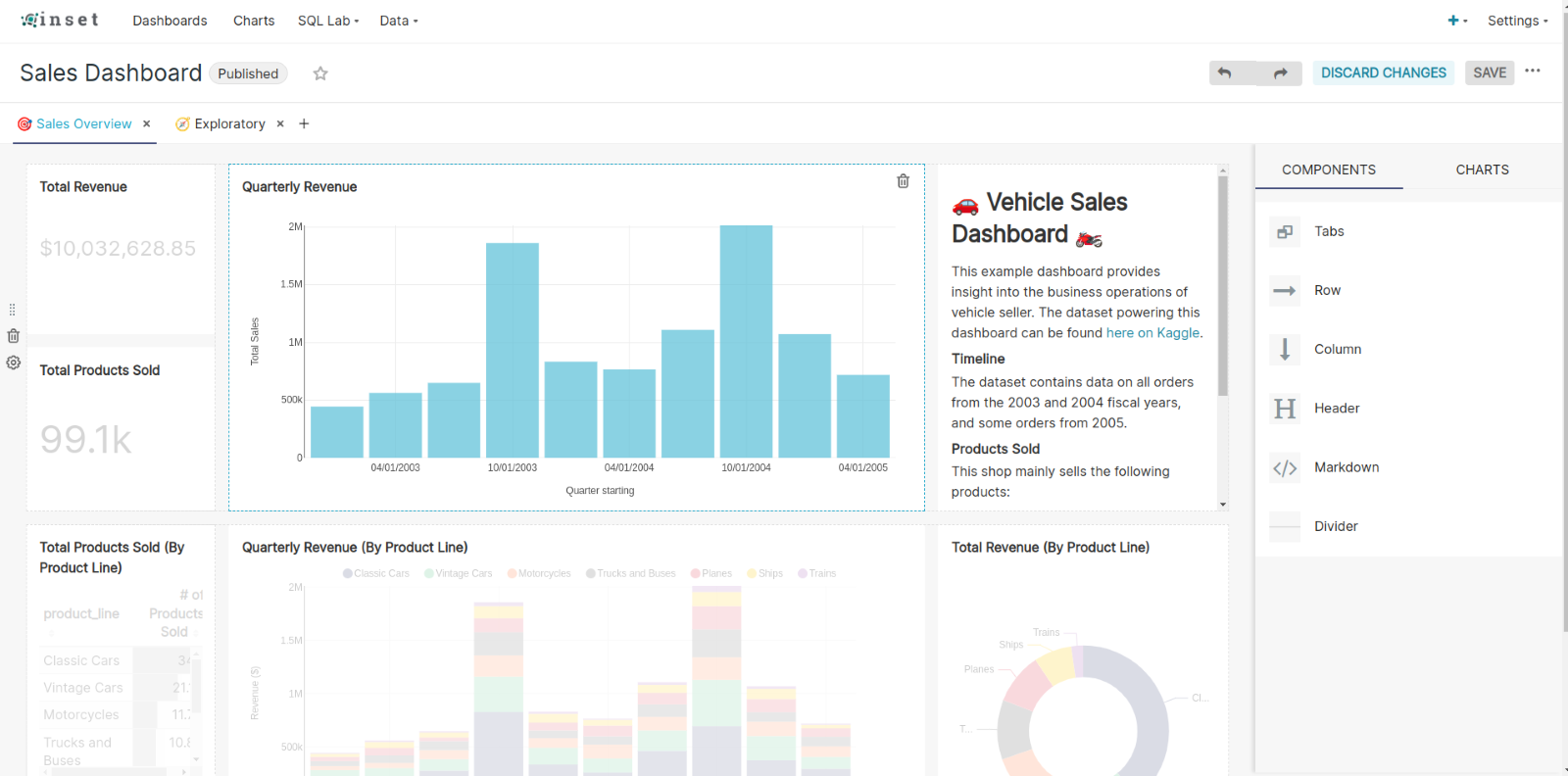Click Total Revenue (By Product Line) title
1568x776 pixels.
coord(1051,547)
